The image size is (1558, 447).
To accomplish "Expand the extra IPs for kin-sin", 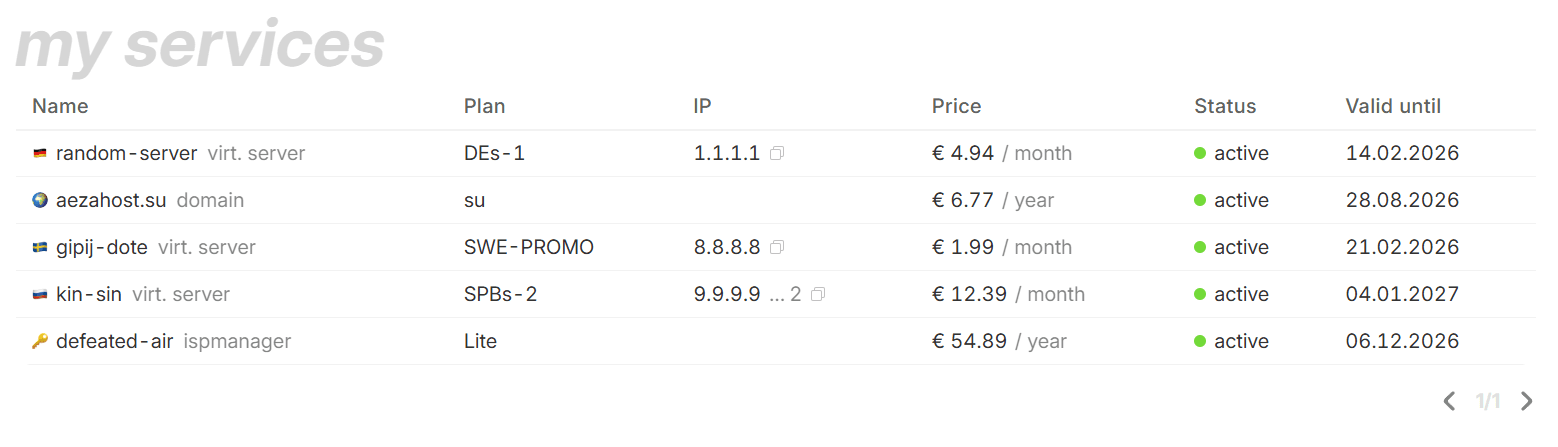I will pyautogui.click(x=785, y=295).
